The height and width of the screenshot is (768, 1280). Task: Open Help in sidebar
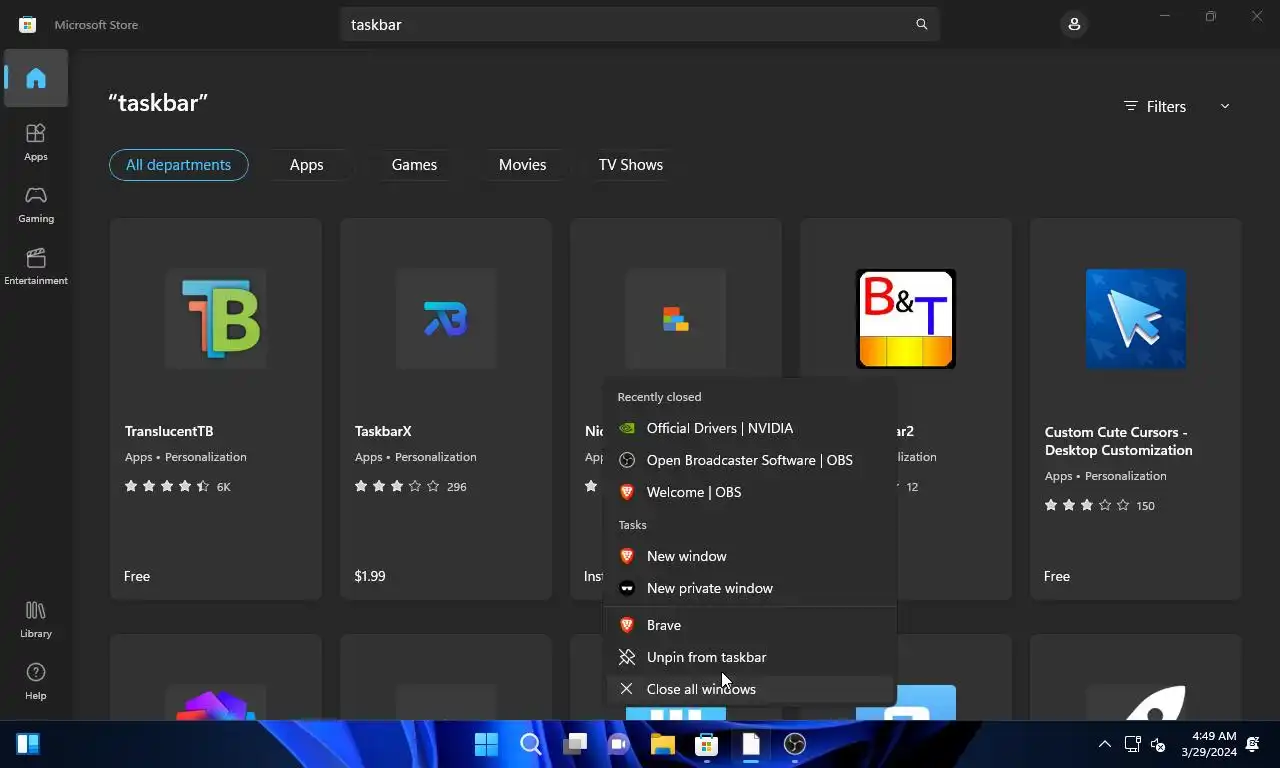pyautogui.click(x=36, y=681)
